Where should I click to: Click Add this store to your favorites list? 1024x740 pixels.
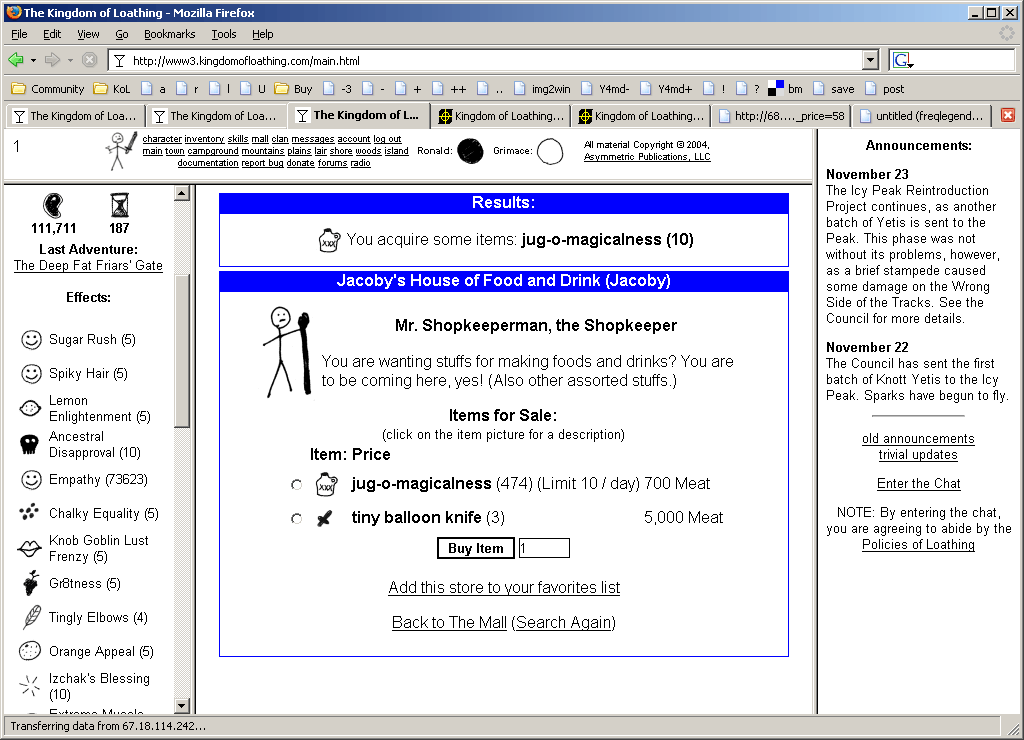click(504, 588)
